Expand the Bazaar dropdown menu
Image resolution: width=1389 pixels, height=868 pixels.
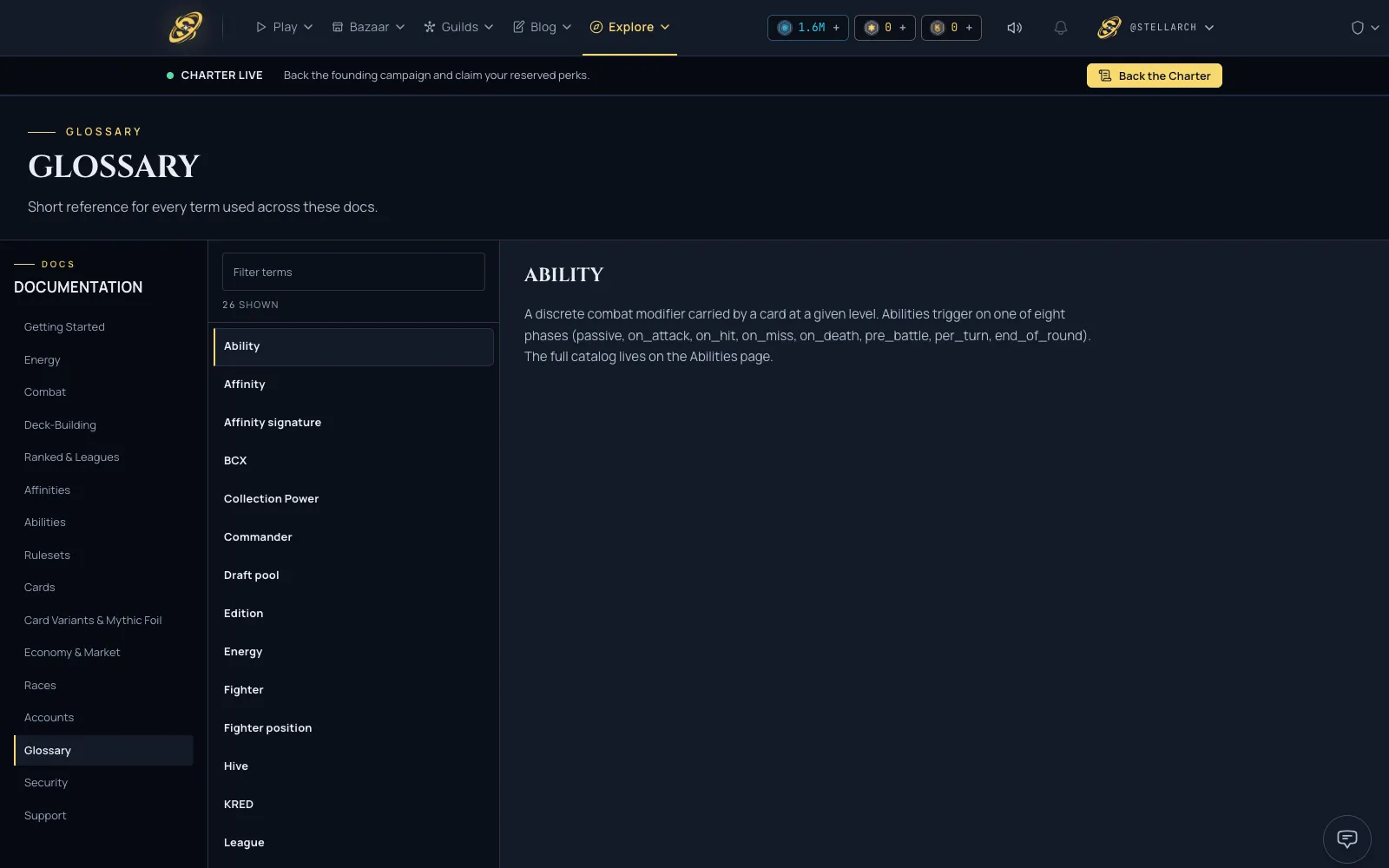pyautogui.click(x=368, y=27)
